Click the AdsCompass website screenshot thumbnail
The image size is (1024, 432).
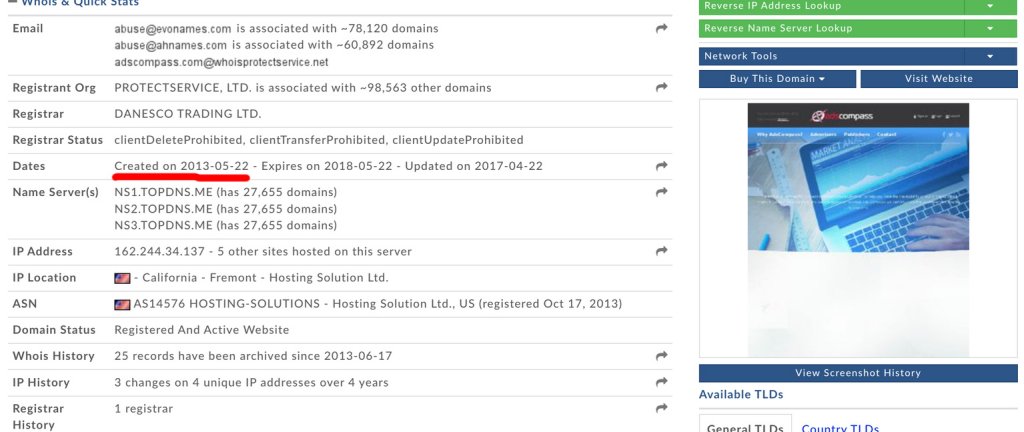click(858, 230)
